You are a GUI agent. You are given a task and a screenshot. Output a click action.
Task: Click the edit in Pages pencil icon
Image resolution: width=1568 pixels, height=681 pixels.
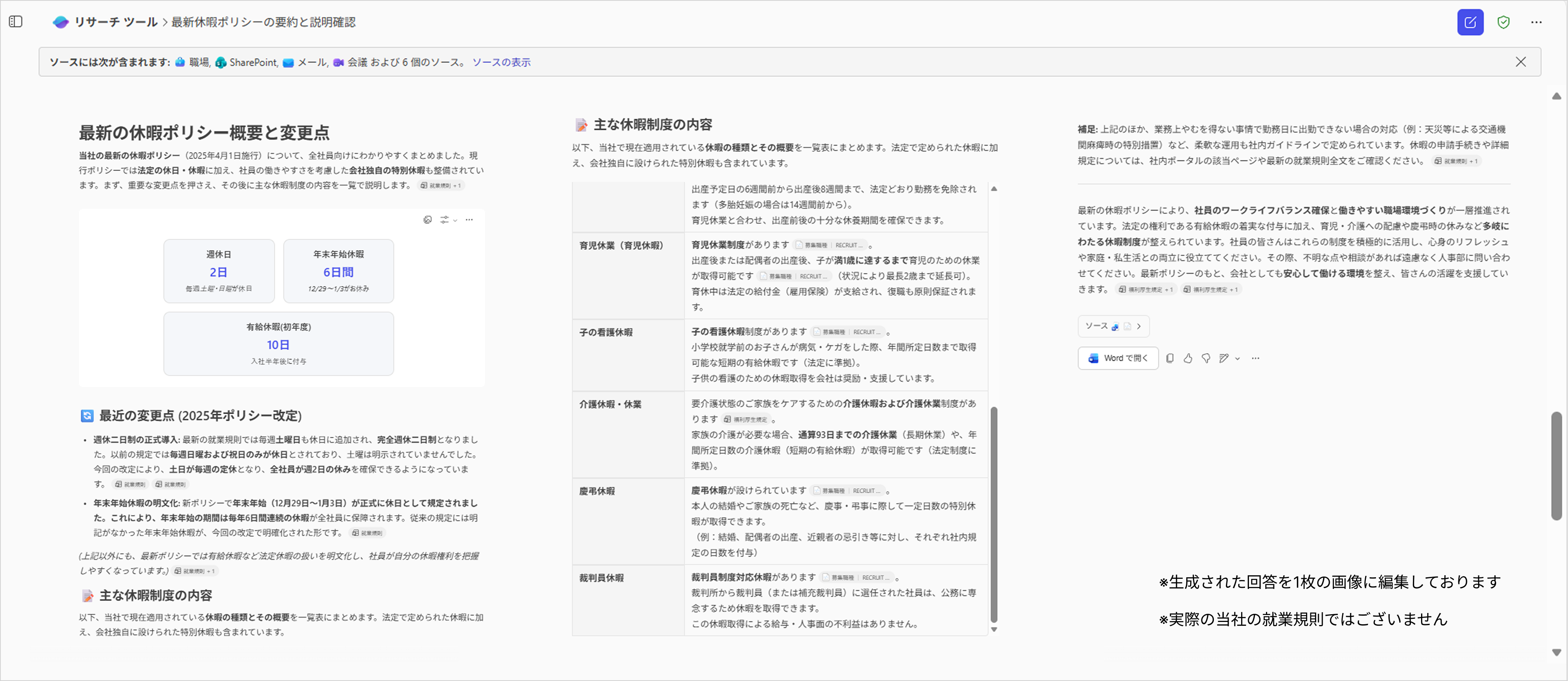point(1224,359)
